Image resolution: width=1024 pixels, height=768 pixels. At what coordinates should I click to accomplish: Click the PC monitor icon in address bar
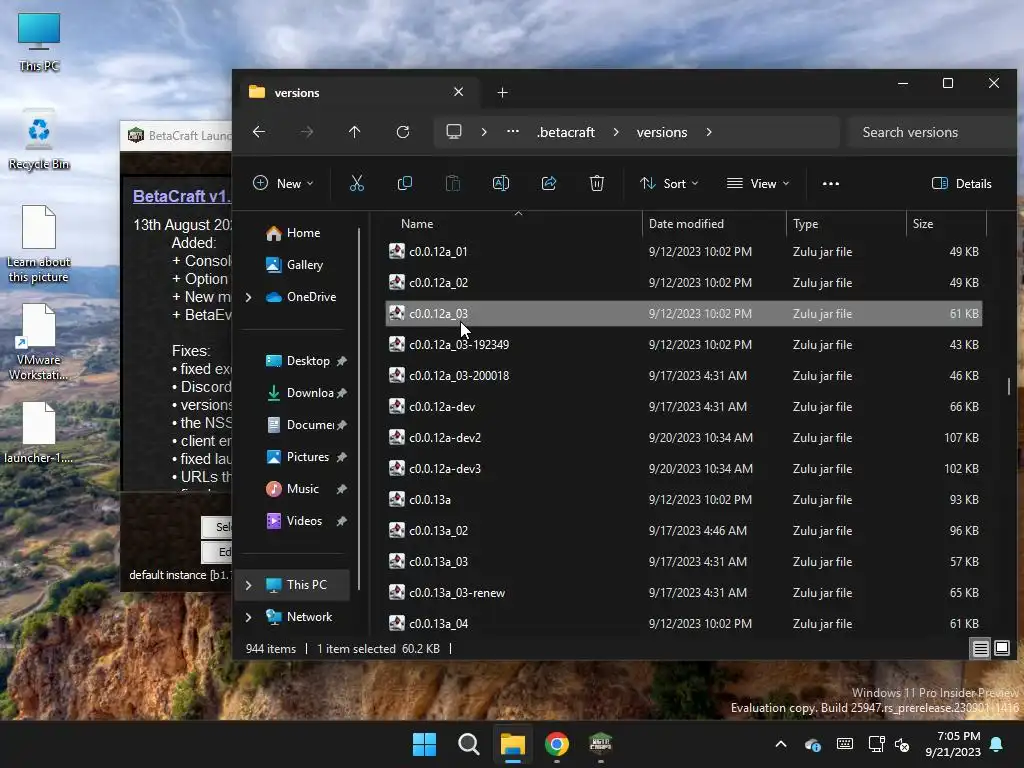click(454, 132)
